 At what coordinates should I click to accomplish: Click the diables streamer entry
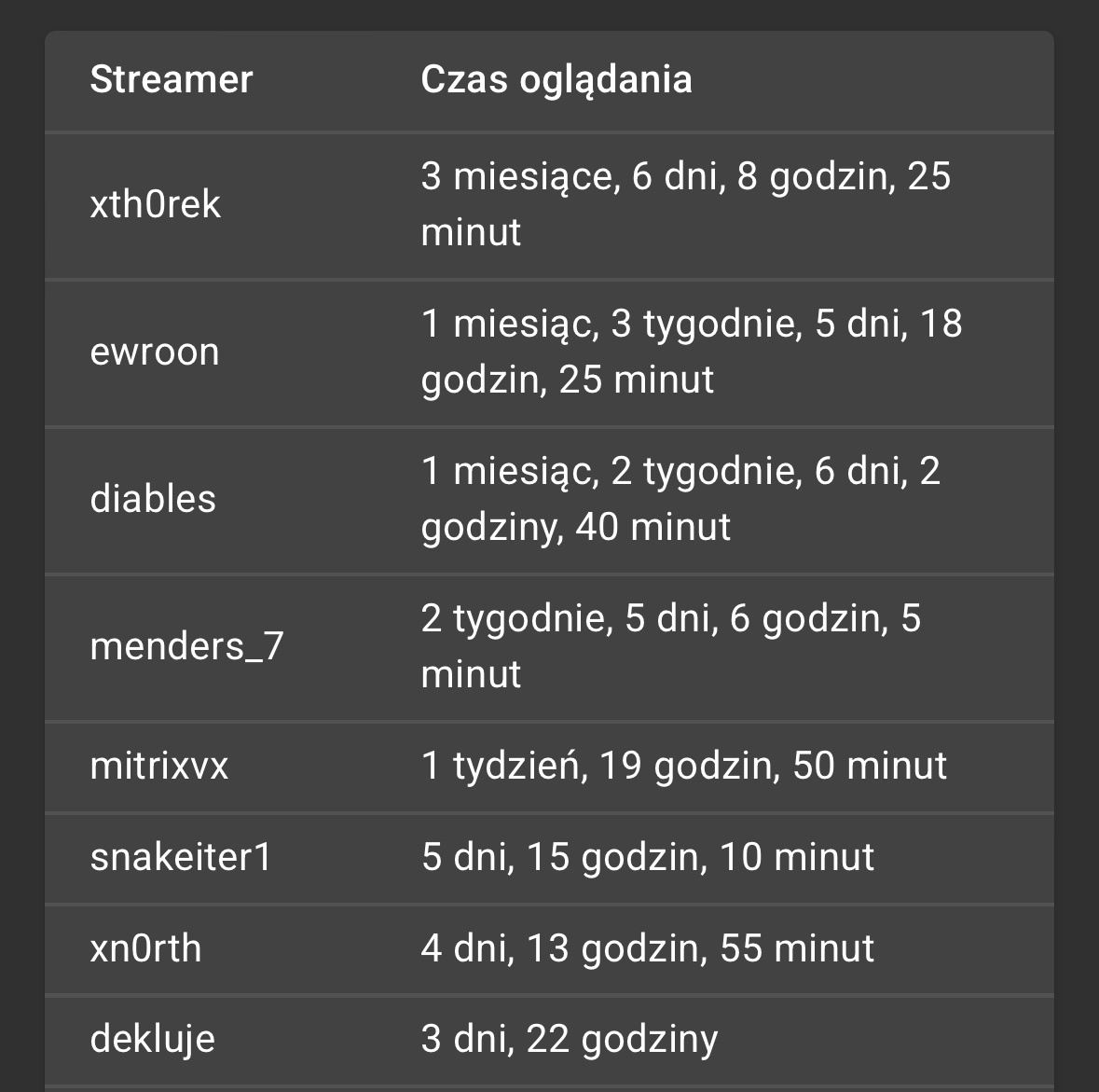pyautogui.click(x=153, y=499)
